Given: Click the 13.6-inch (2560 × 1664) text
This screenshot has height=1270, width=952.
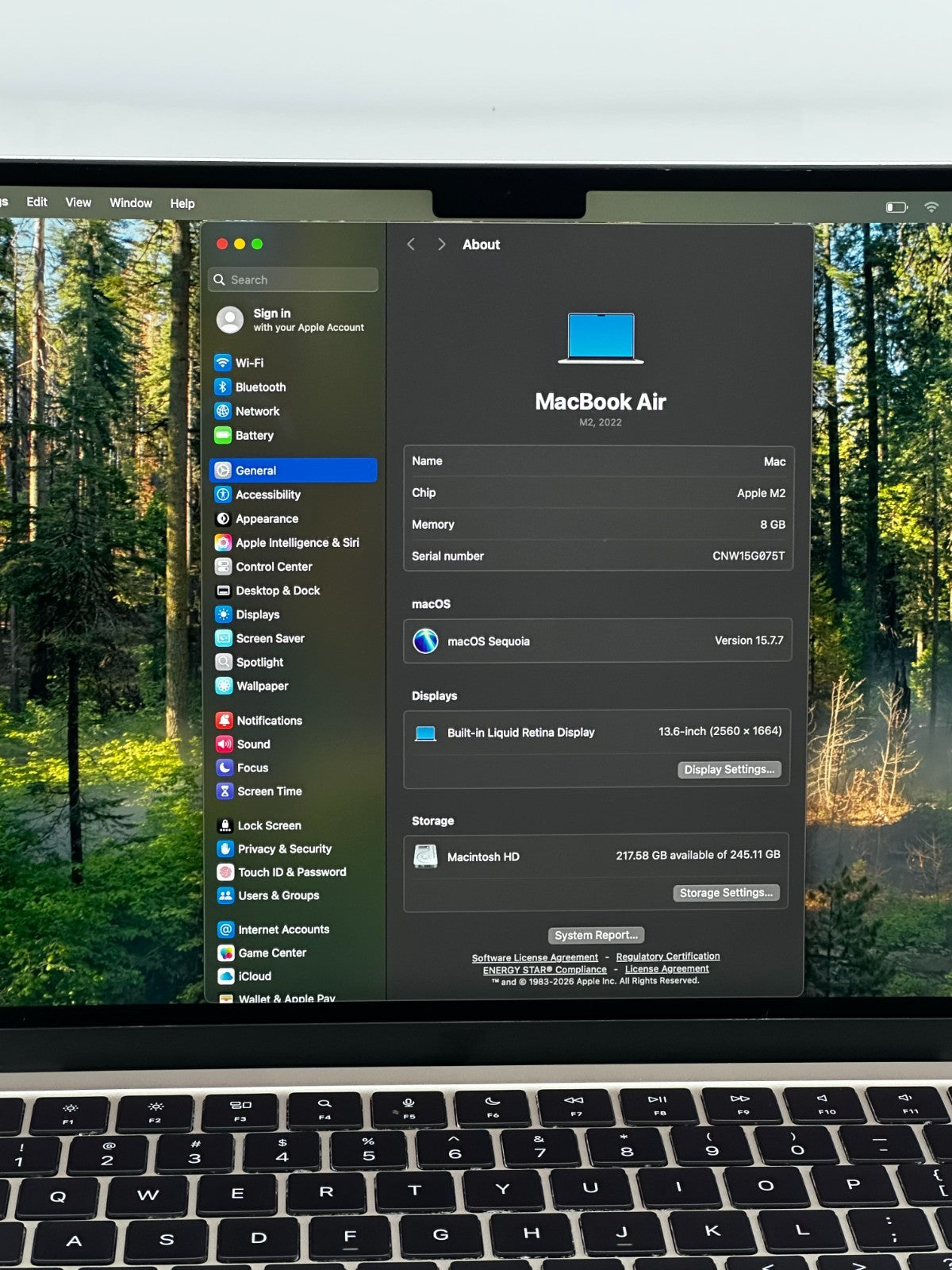Looking at the screenshot, I should pos(720,731).
